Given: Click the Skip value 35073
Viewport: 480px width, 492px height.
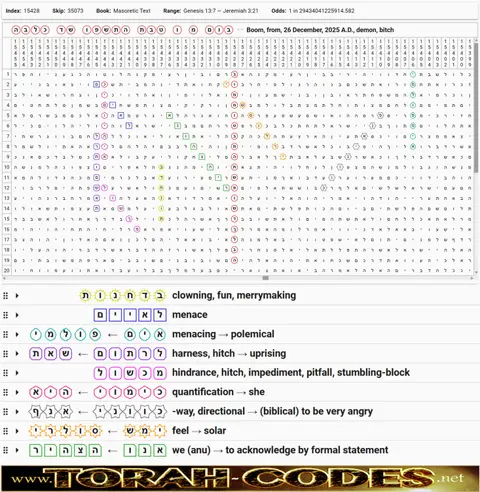Looking at the screenshot, I should tap(75, 11).
